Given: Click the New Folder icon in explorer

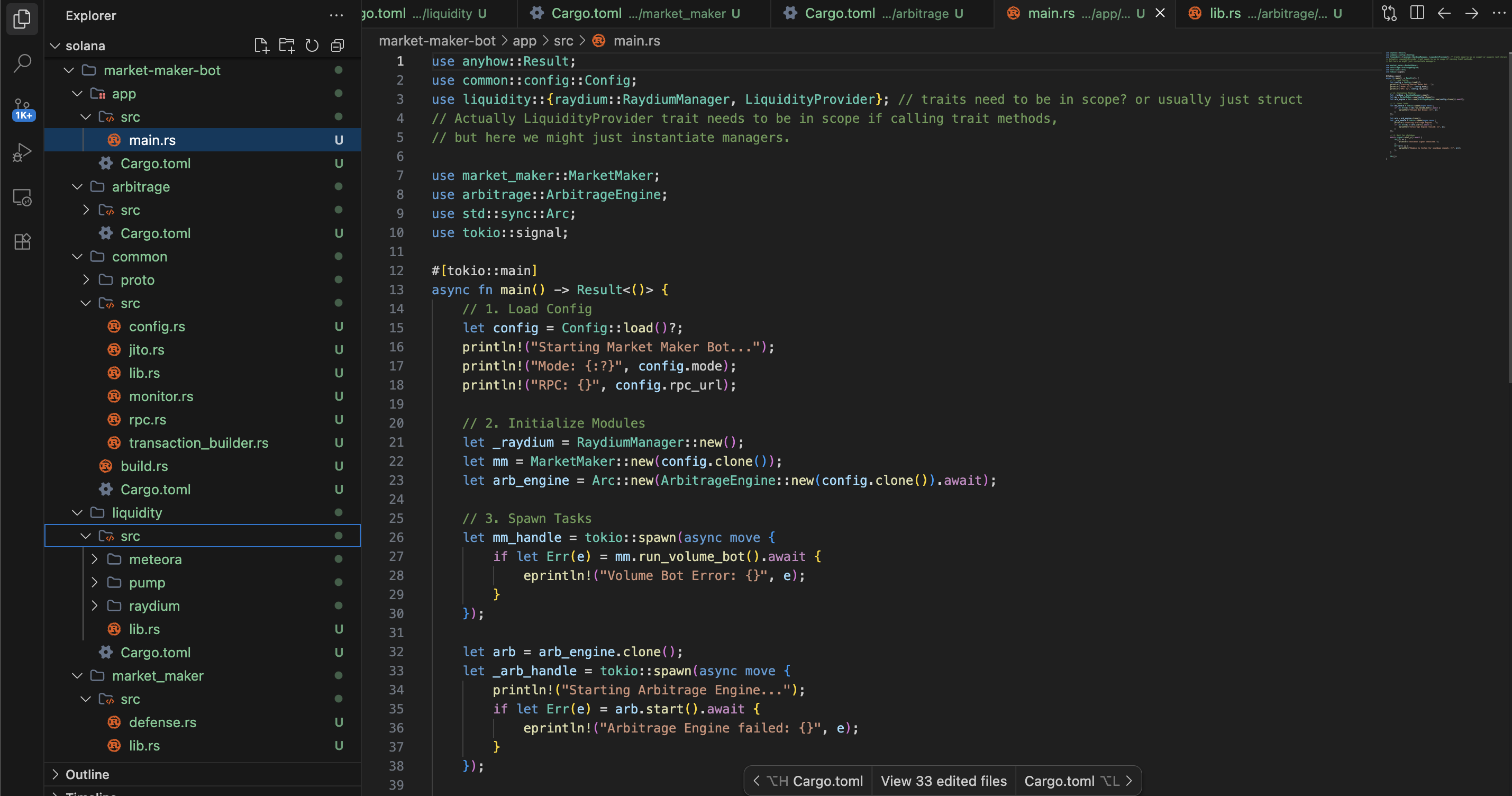Looking at the screenshot, I should [286, 45].
